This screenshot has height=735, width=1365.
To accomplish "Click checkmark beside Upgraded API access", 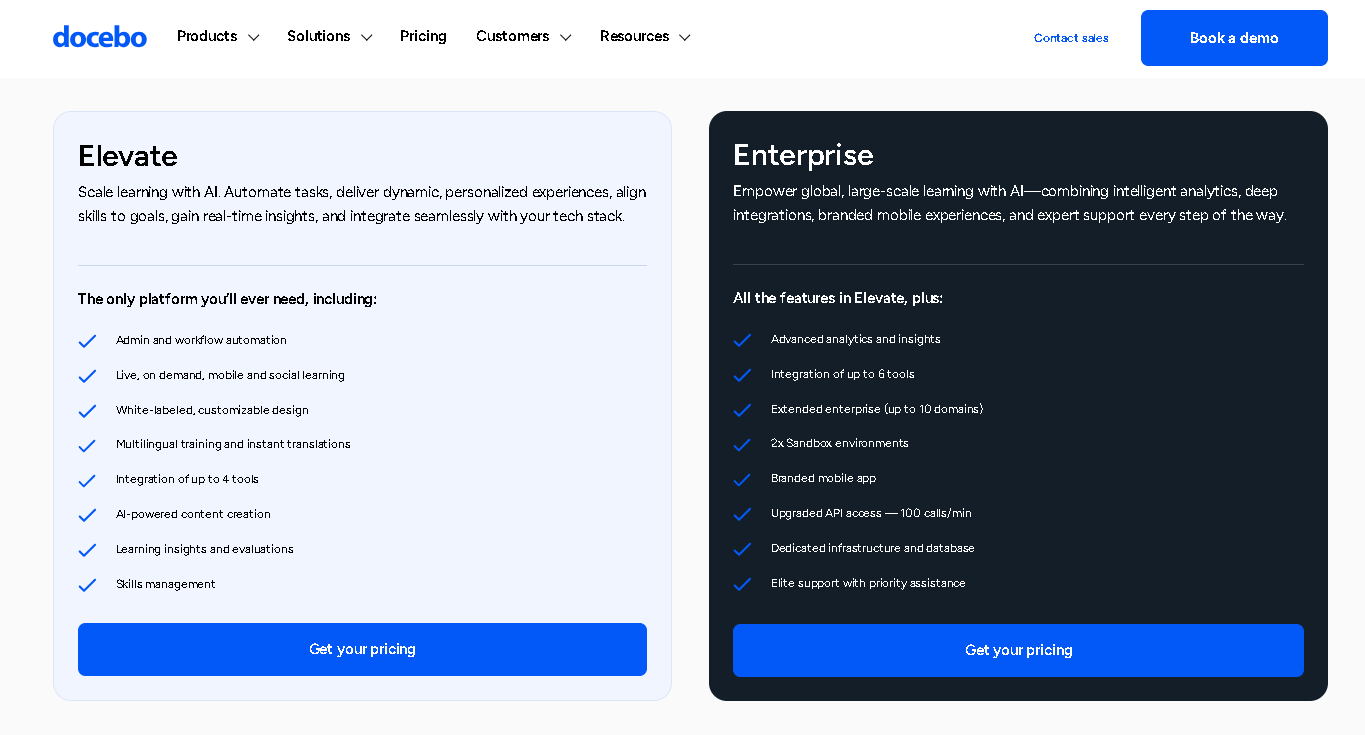I will click(x=742, y=514).
